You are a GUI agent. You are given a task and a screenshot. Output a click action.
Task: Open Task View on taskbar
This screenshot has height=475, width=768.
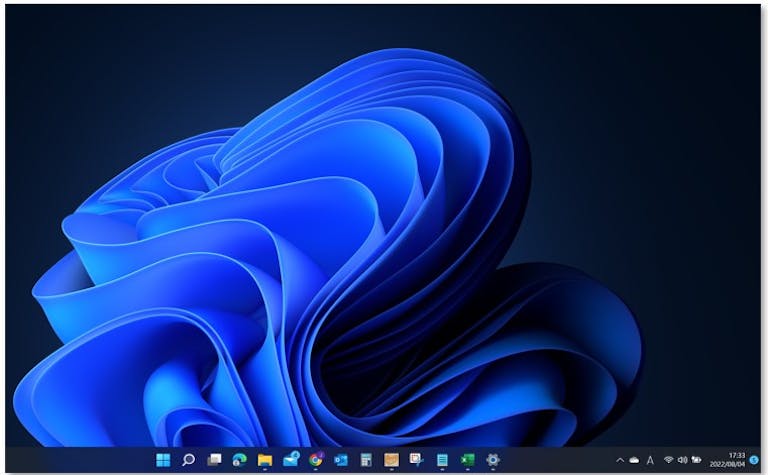coord(214,460)
